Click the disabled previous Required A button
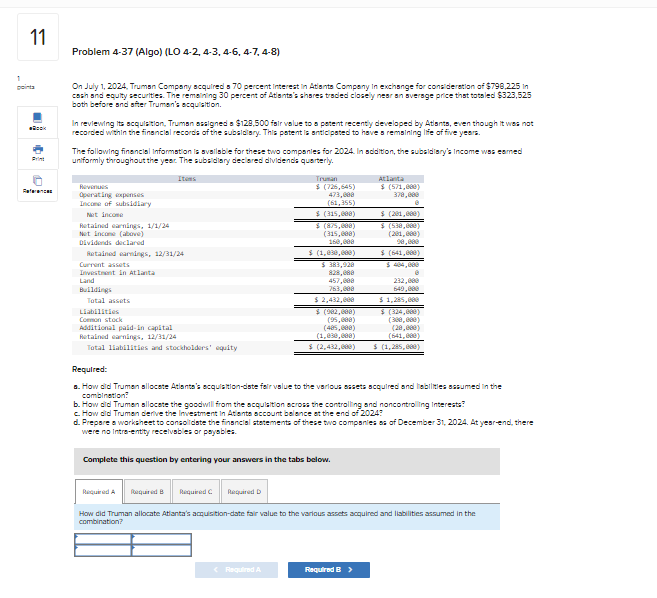657x598 pixels. tap(236, 570)
